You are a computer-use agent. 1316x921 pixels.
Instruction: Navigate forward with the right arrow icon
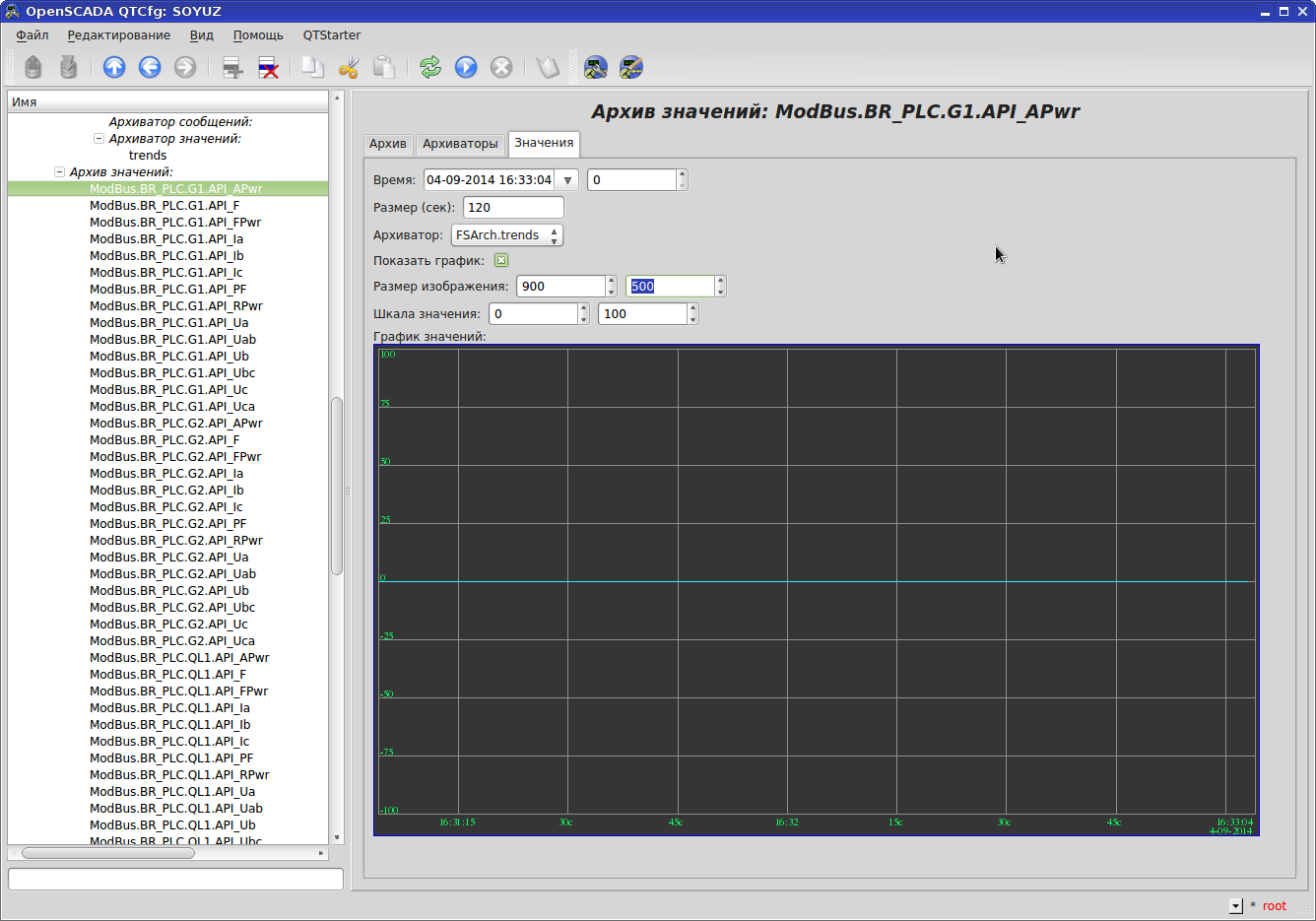coord(185,67)
